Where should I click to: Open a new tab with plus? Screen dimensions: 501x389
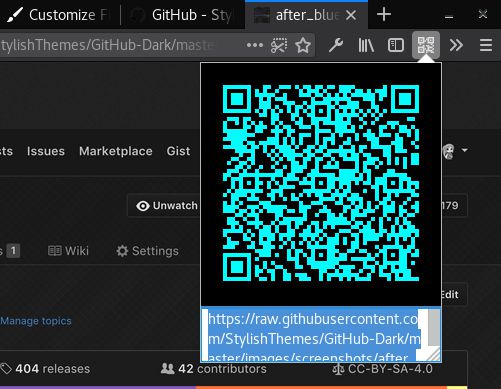(x=384, y=15)
